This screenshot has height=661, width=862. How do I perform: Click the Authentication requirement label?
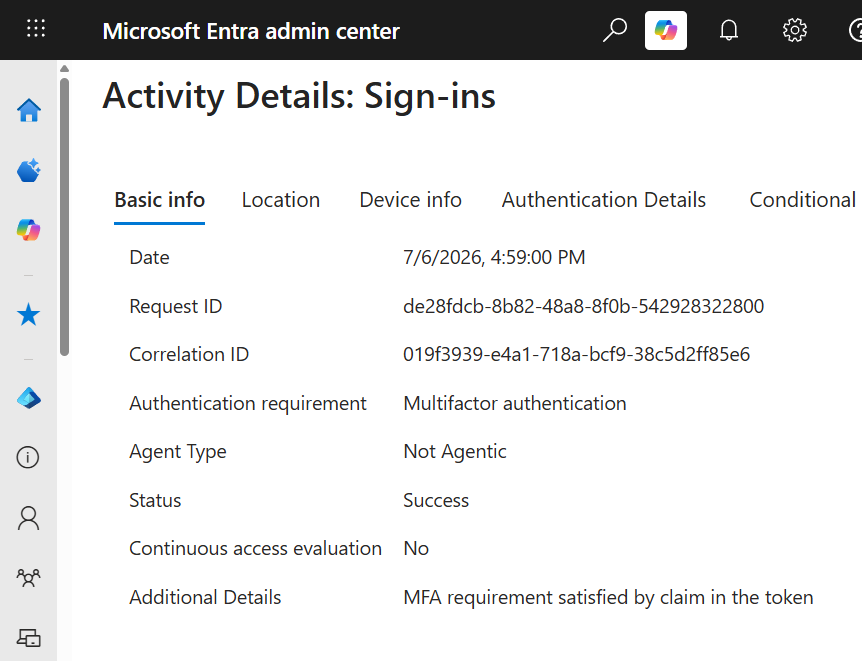coord(248,403)
